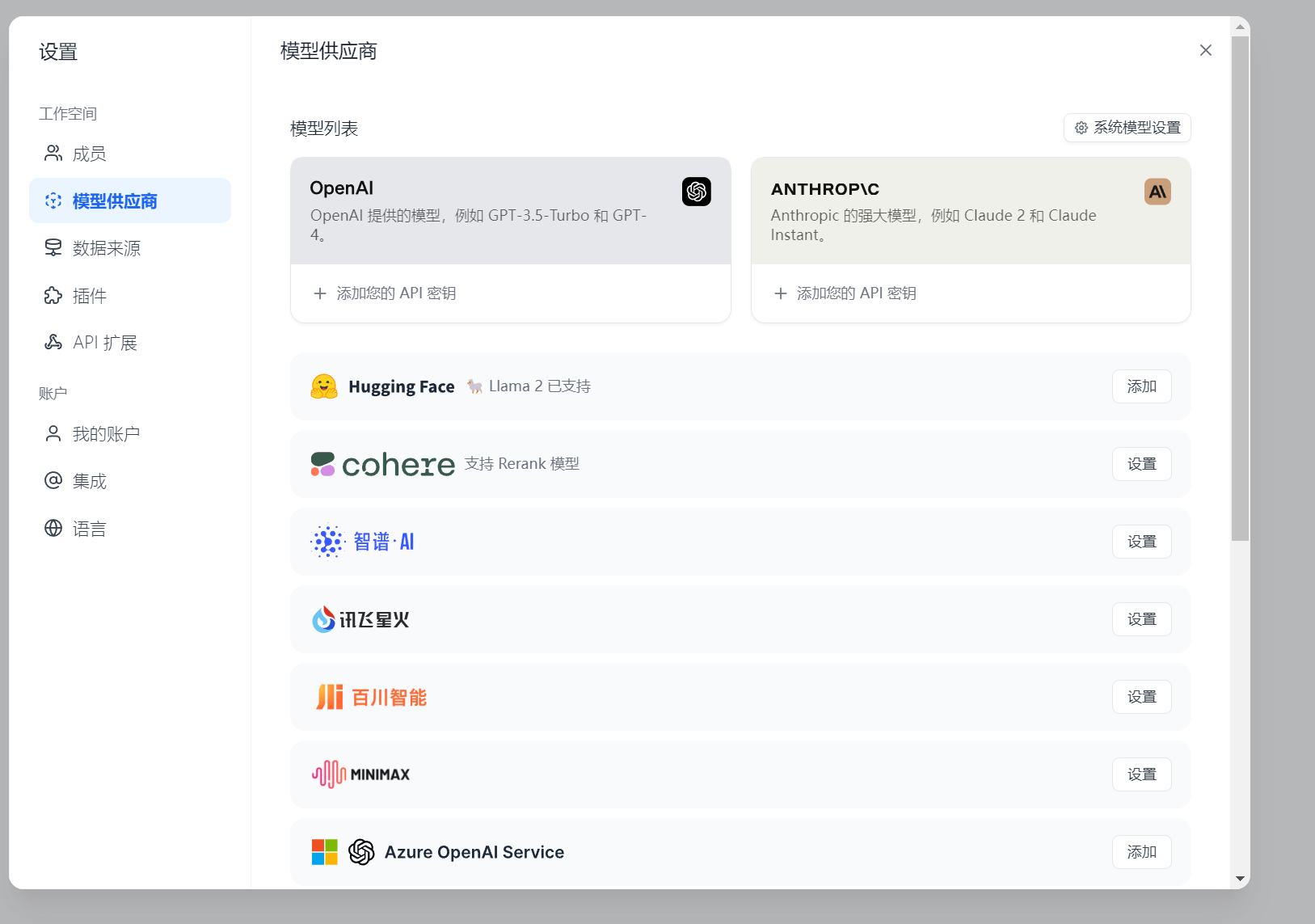
Task: Click the 模型列表 heading
Action: [x=324, y=129]
